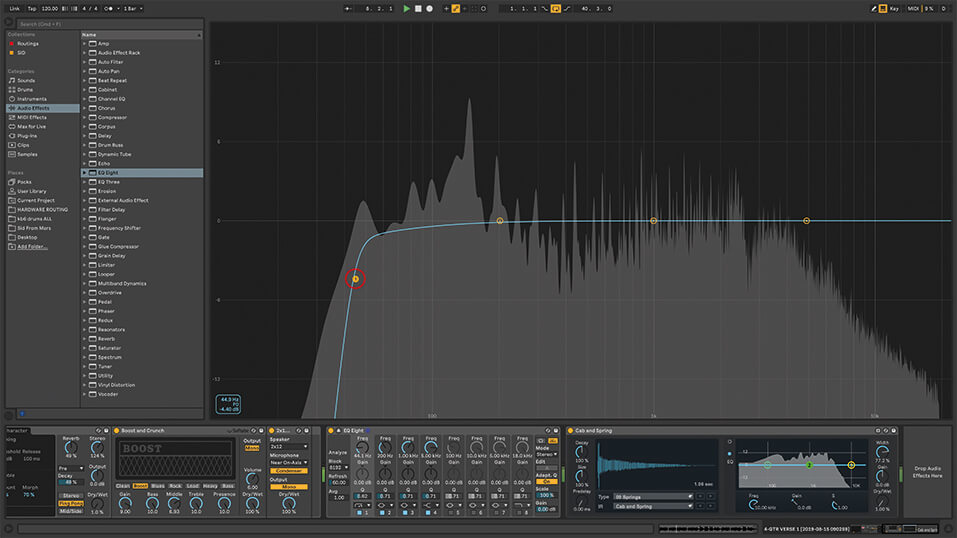Click Add Folder in Places
This screenshot has width=957, height=538.
(x=32, y=247)
